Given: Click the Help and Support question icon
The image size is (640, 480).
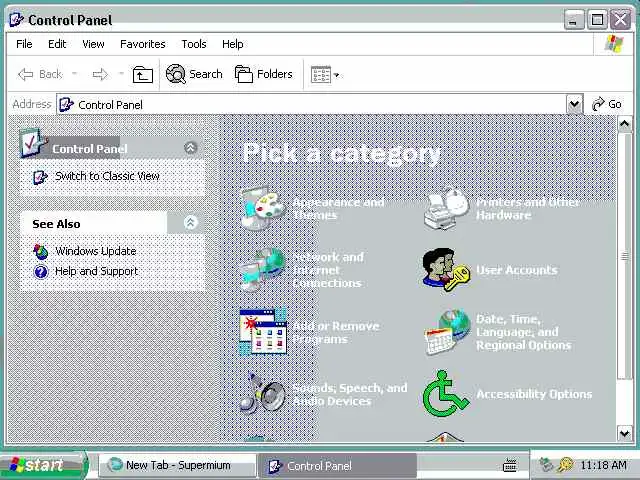Looking at the screenshot, I should pos(41,271).
